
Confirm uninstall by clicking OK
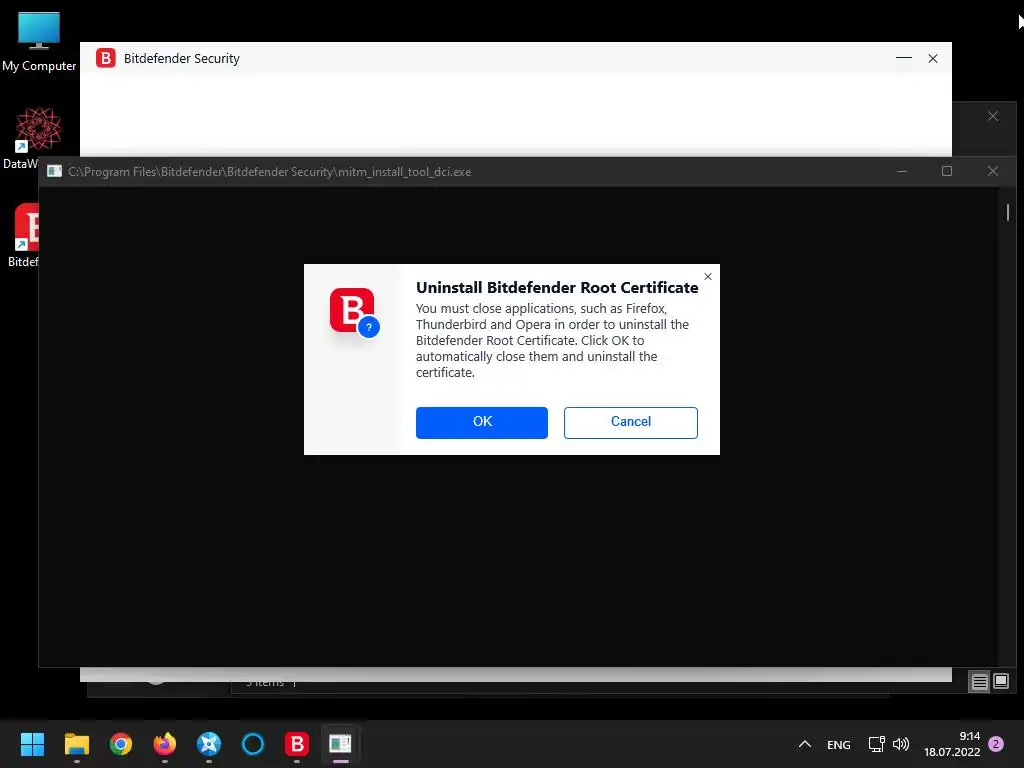pos(481,423)
